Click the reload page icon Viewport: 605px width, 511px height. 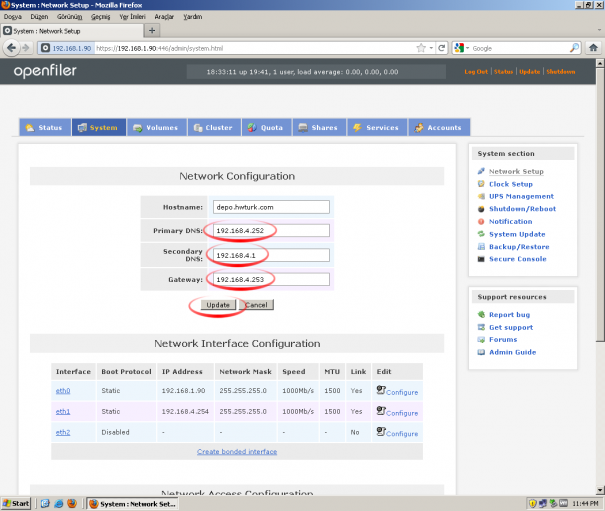click(x=442, y=48)
